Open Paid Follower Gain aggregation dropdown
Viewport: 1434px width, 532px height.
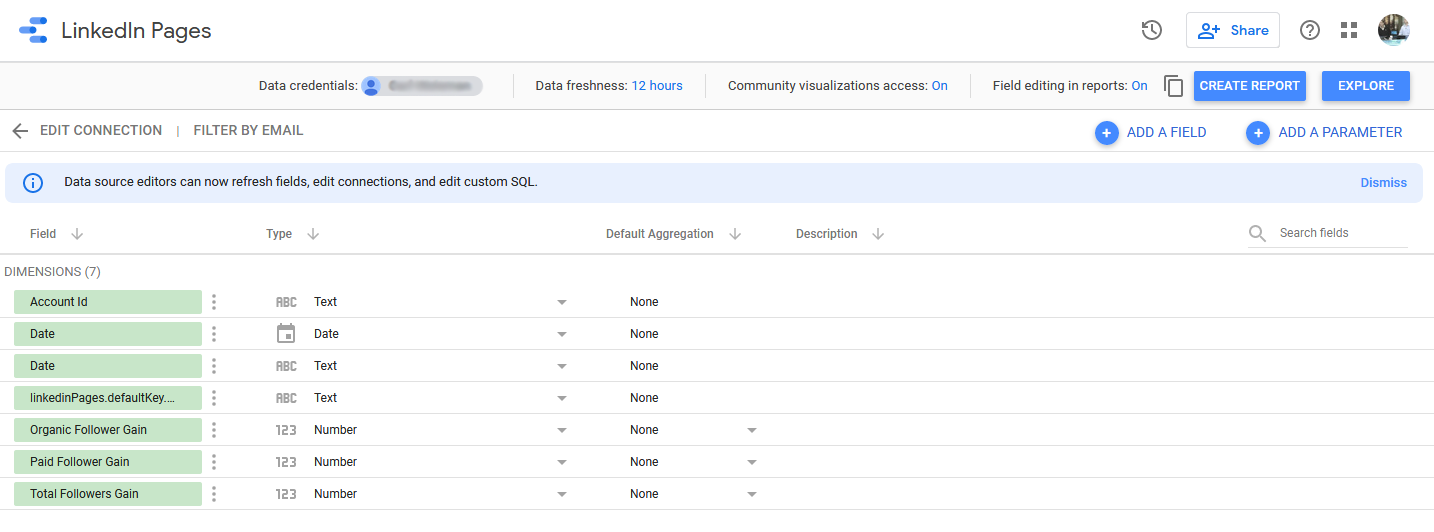tap(752, 462)
